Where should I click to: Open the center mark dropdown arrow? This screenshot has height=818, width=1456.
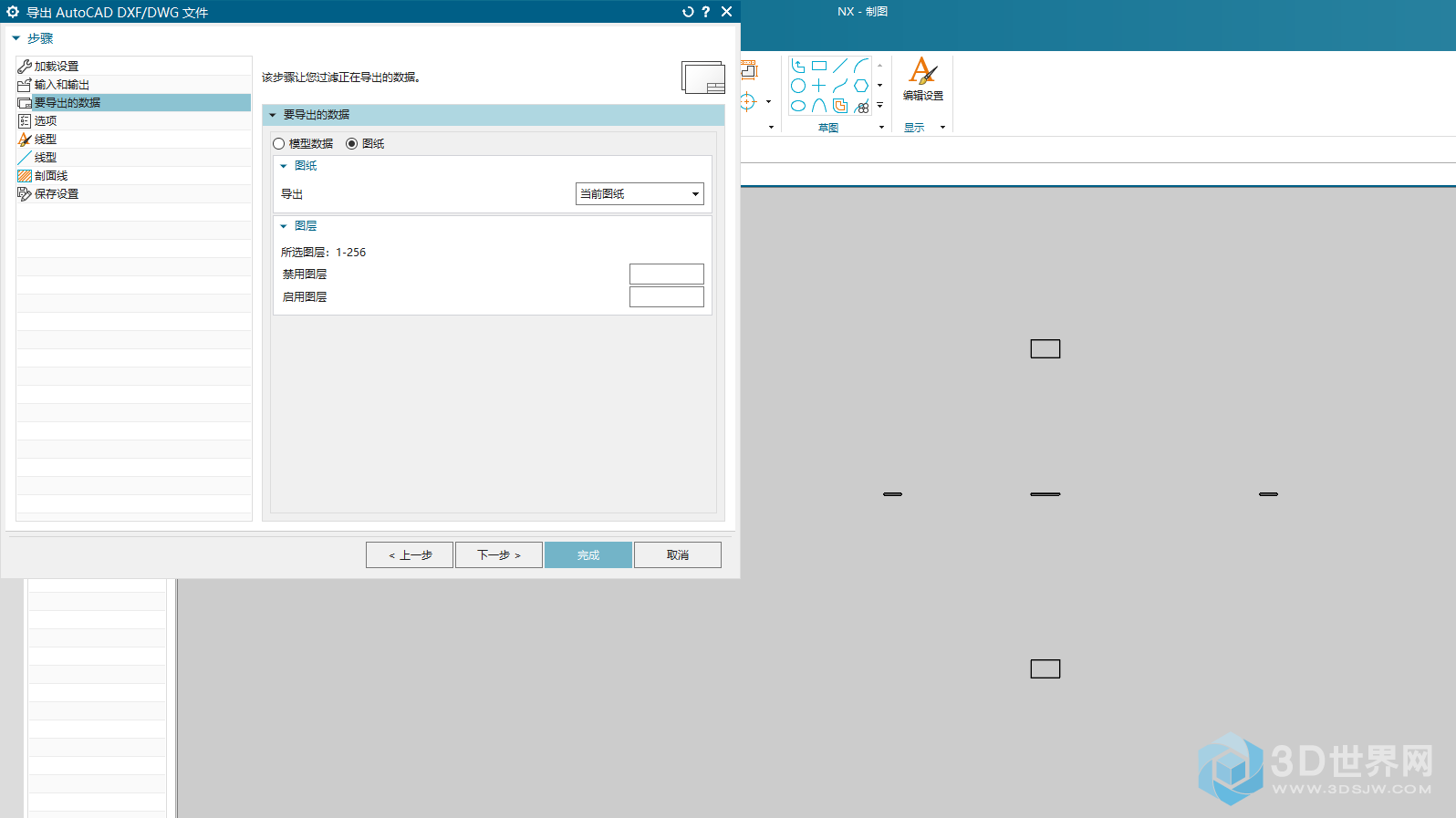[768, 102]
